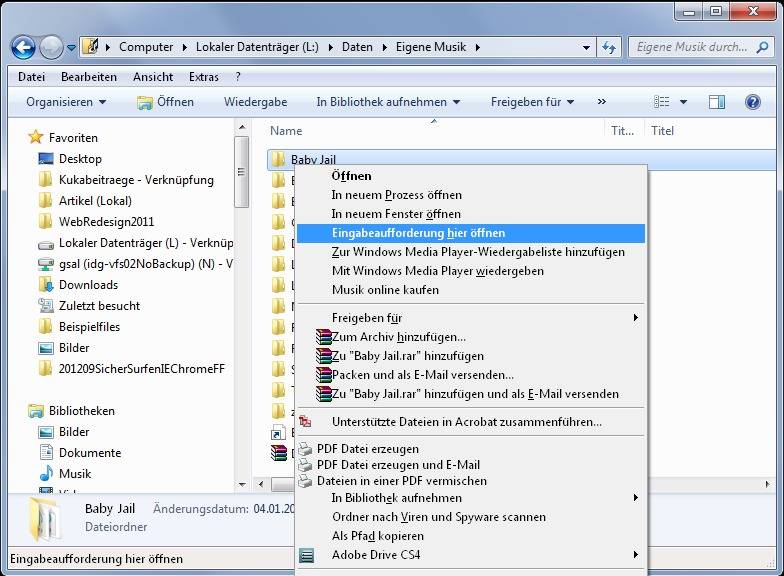Click the Titel column header
The image size is (784, 576).
pyautogui.click(x=662, y=131)
